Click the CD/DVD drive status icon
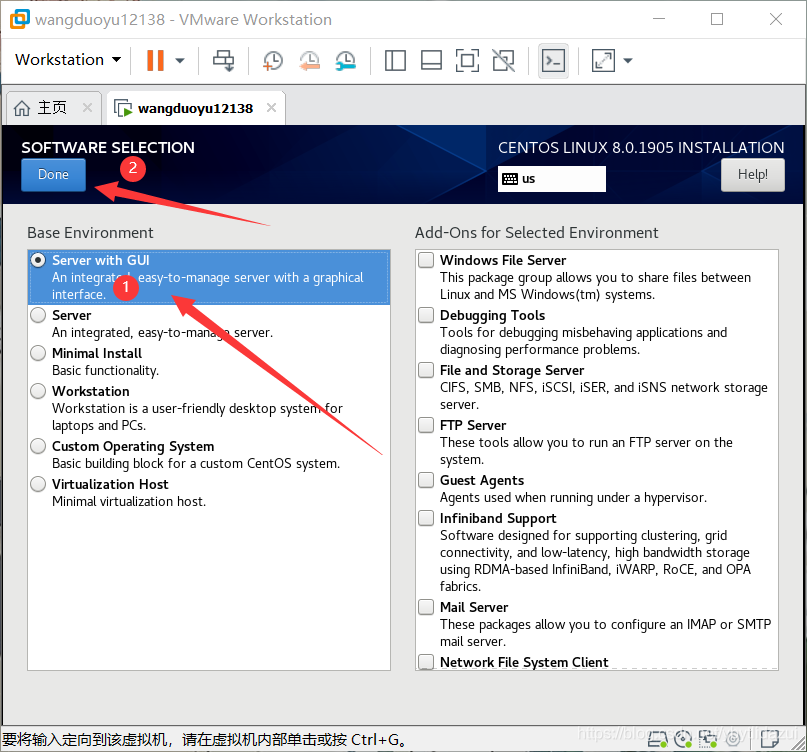The width and height of the screenshot is (807, 752). pyautogui.click(x=683, y=740)
